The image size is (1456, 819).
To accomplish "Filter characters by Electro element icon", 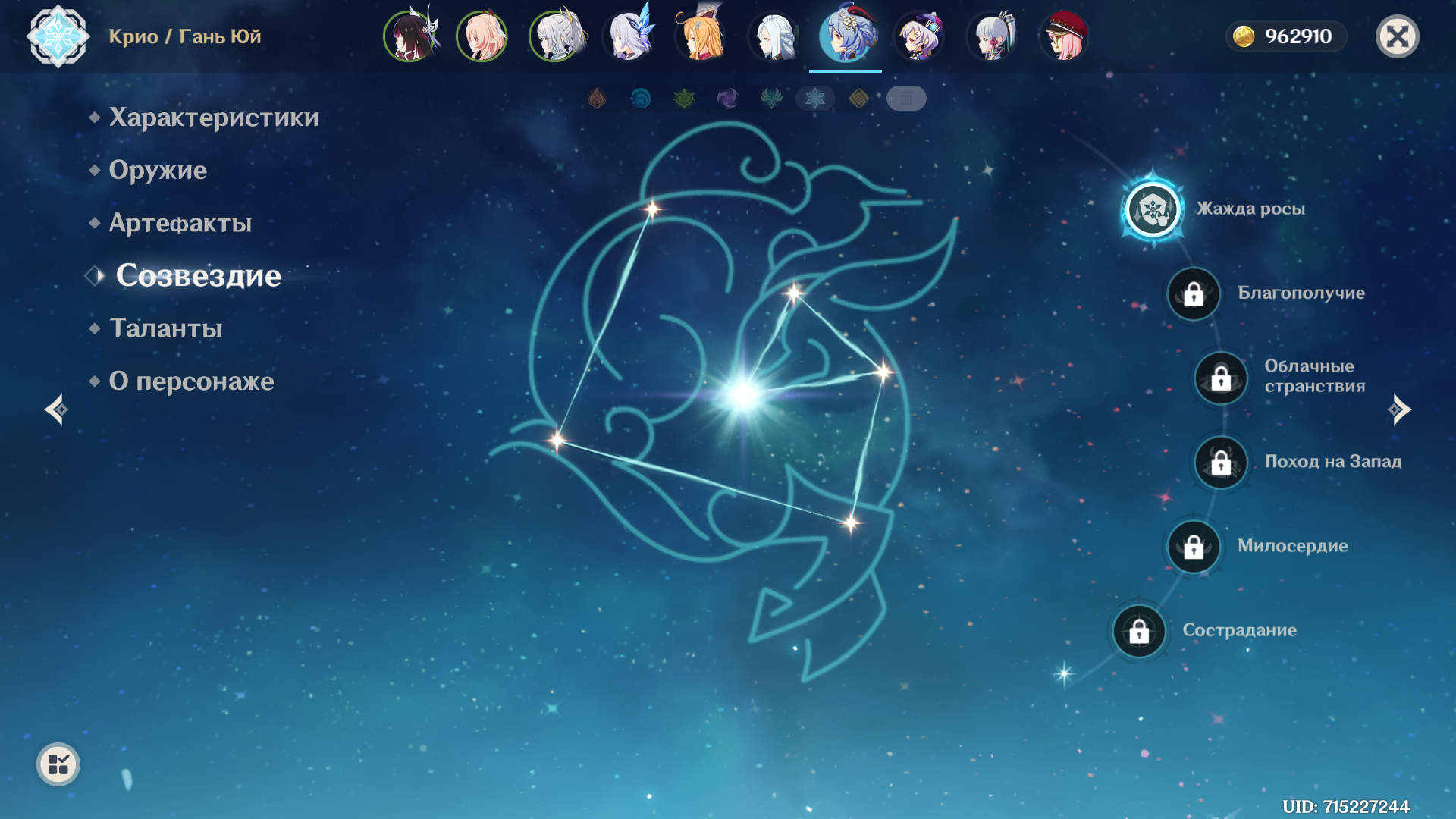I will click(x=727, y=99).
